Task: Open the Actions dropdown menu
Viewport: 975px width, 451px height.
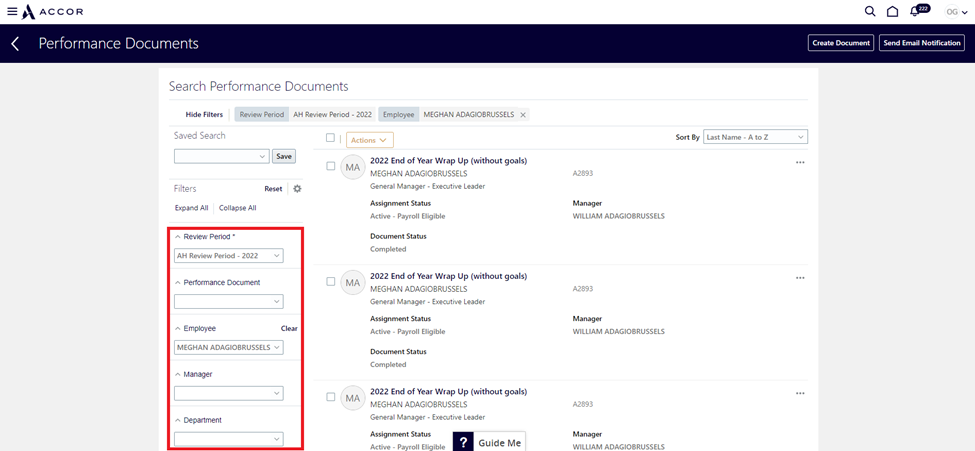Action: [x=370, y=140]
